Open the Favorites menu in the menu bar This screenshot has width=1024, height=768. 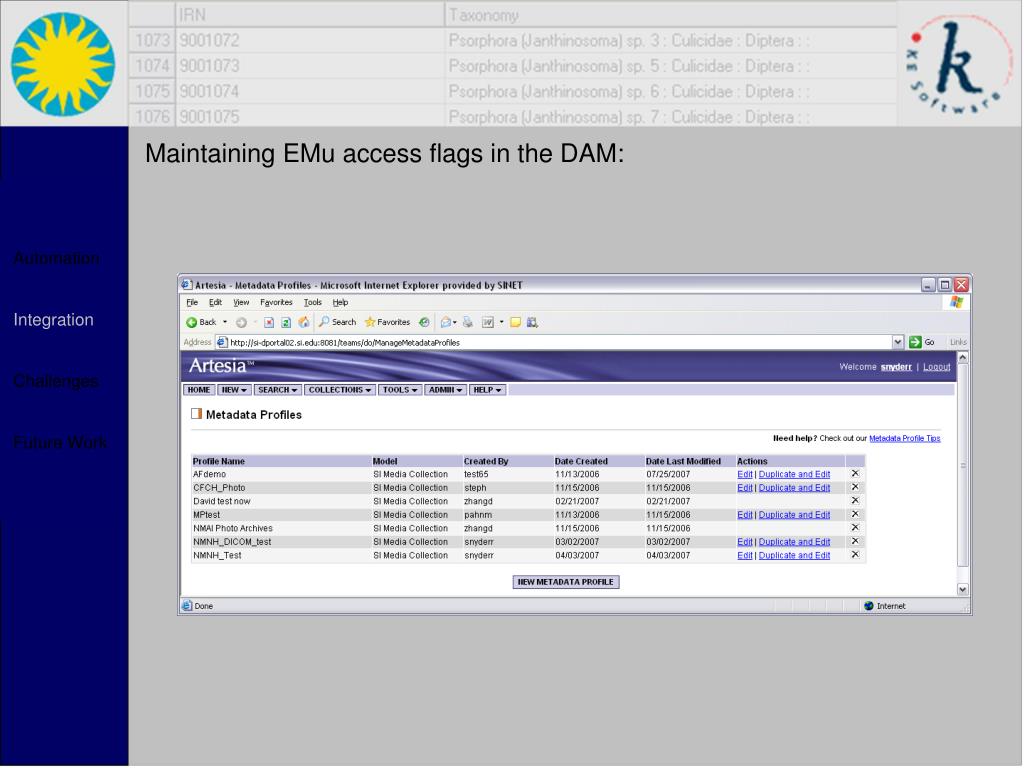276,303
